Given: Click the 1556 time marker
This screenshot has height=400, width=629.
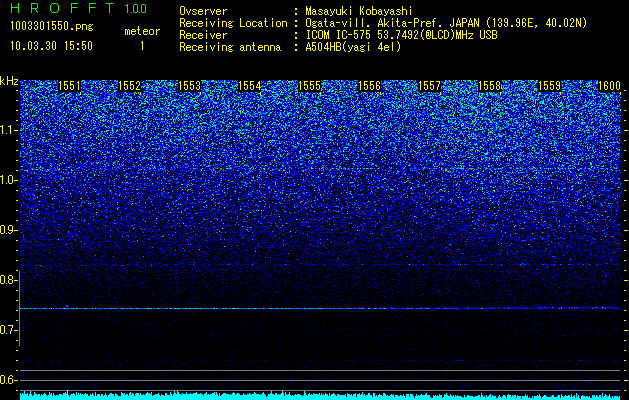Looking at the screenshot, I should click(x=369, y=86).
